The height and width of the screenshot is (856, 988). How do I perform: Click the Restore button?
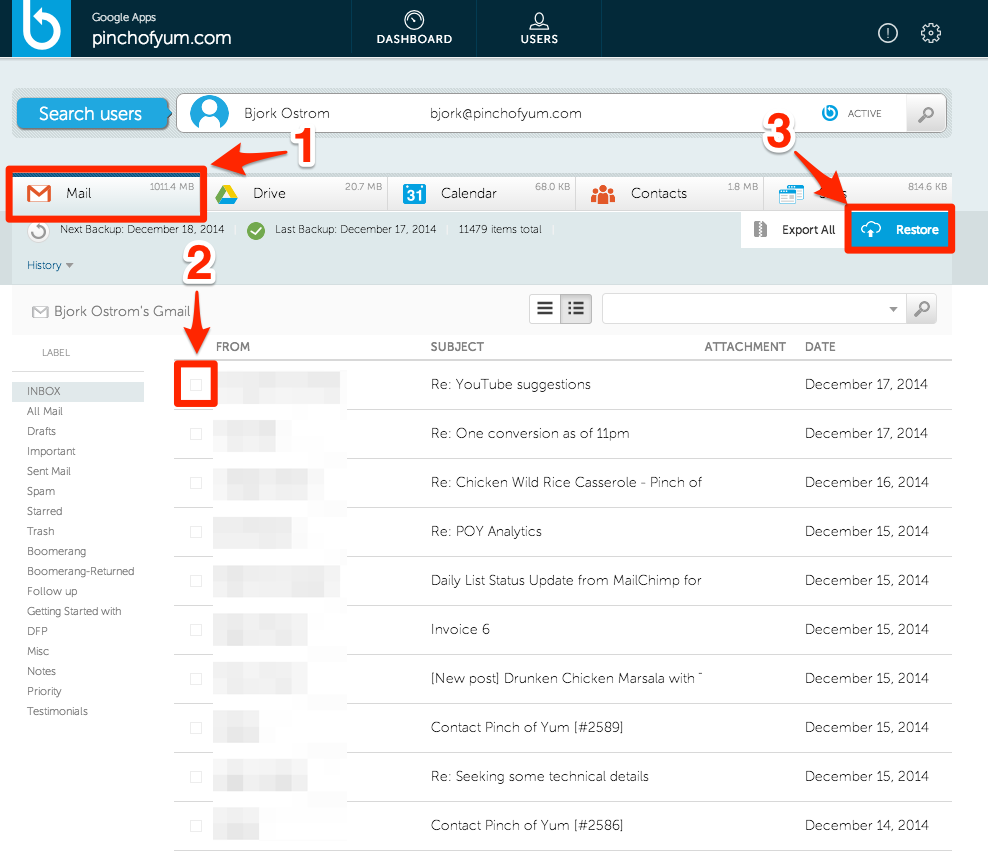899,229
